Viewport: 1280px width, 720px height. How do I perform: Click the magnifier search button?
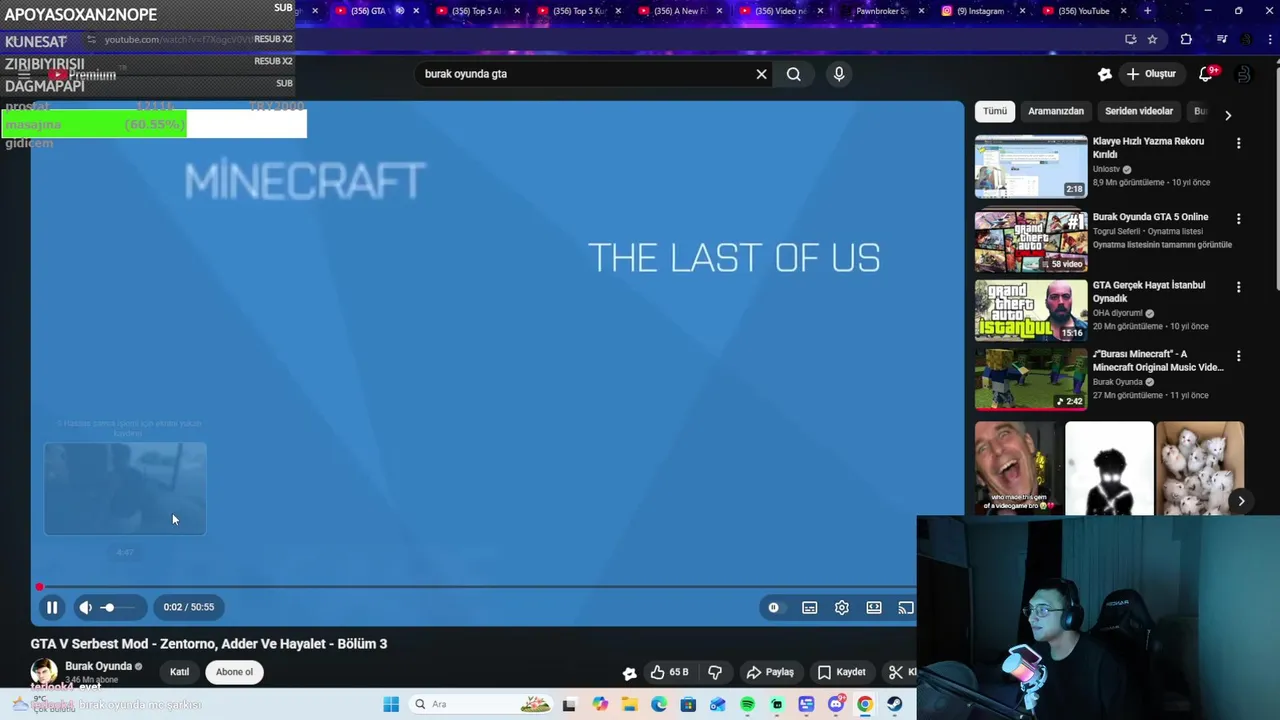coord(794,74)
